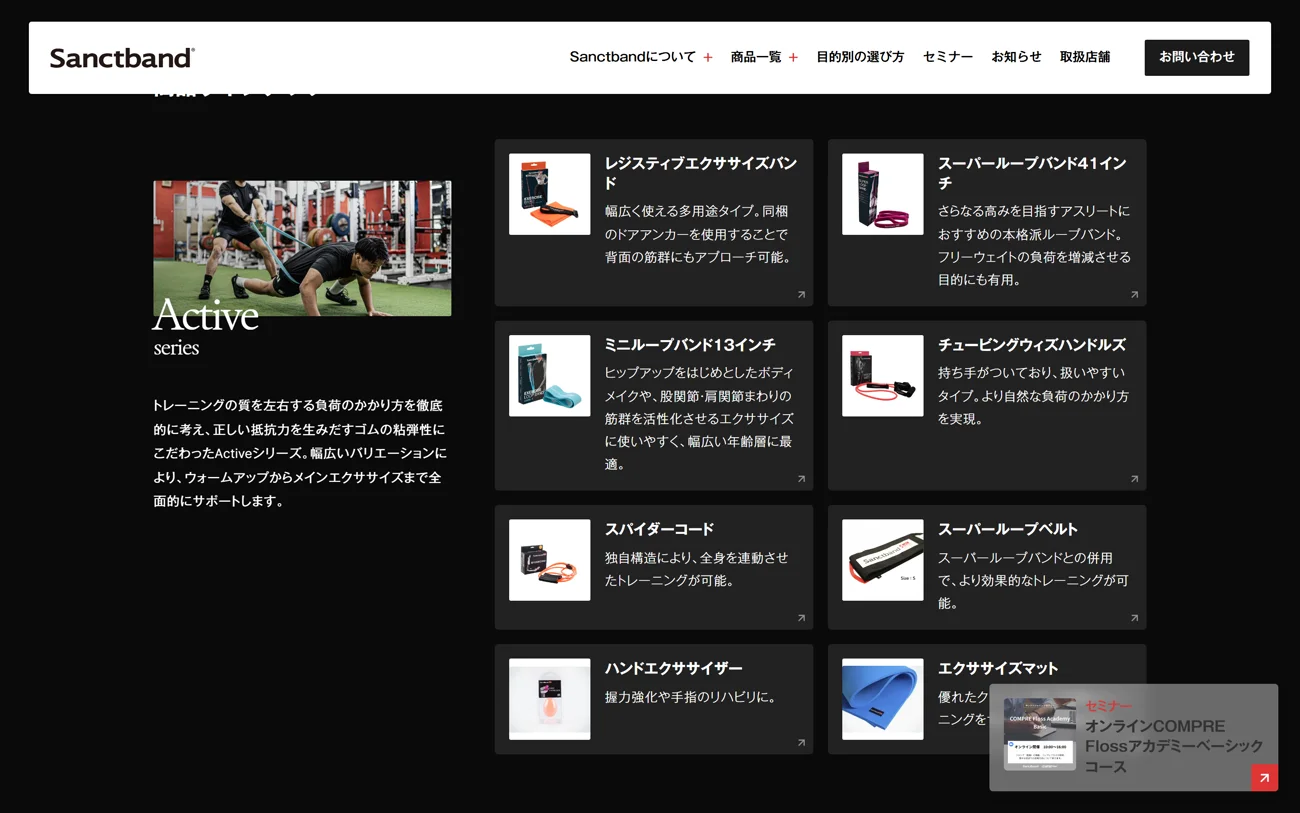Screen dimensions: 1300x813
Task: Click スパイダーコード product thumbnail
Action: tap(549, 560)
